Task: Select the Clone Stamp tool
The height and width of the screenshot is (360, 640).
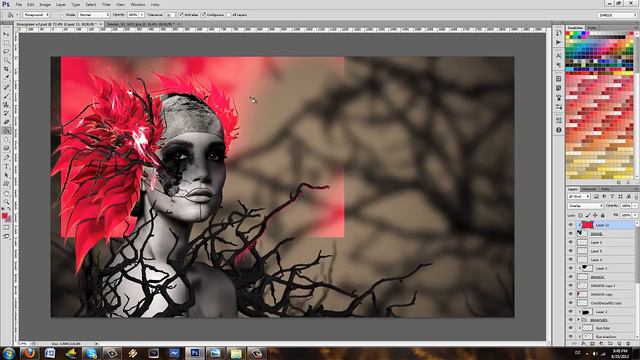Action: coord(6,104)
